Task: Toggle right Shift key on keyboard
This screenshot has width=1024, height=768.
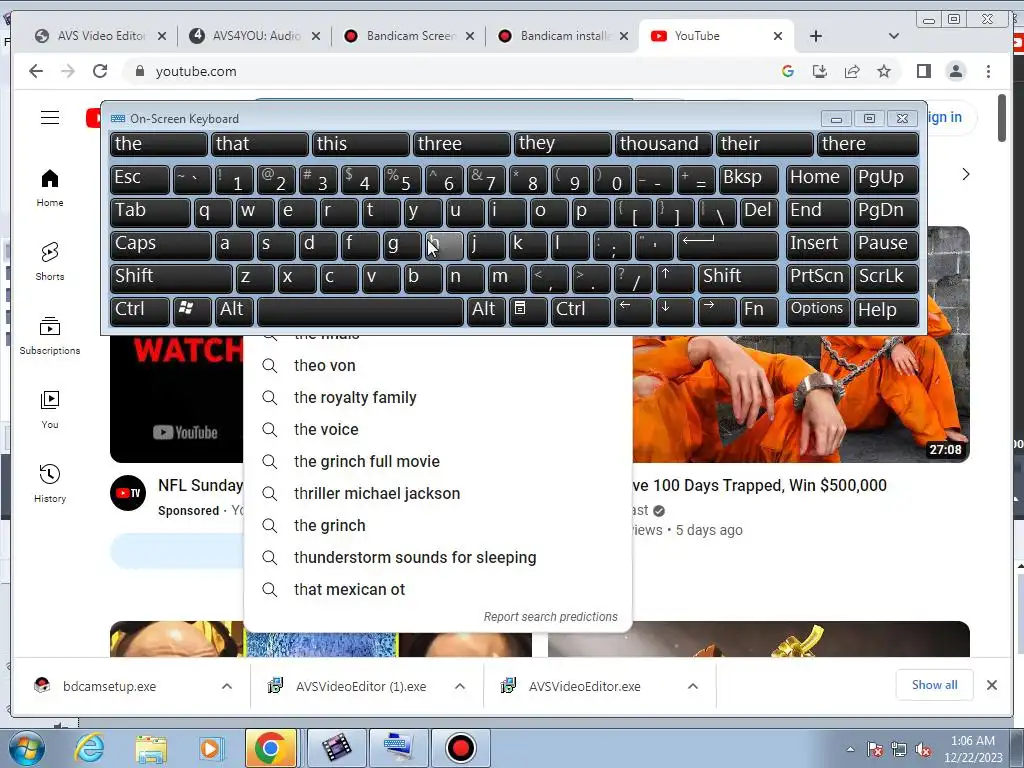Action: click(x=739, y=278)
